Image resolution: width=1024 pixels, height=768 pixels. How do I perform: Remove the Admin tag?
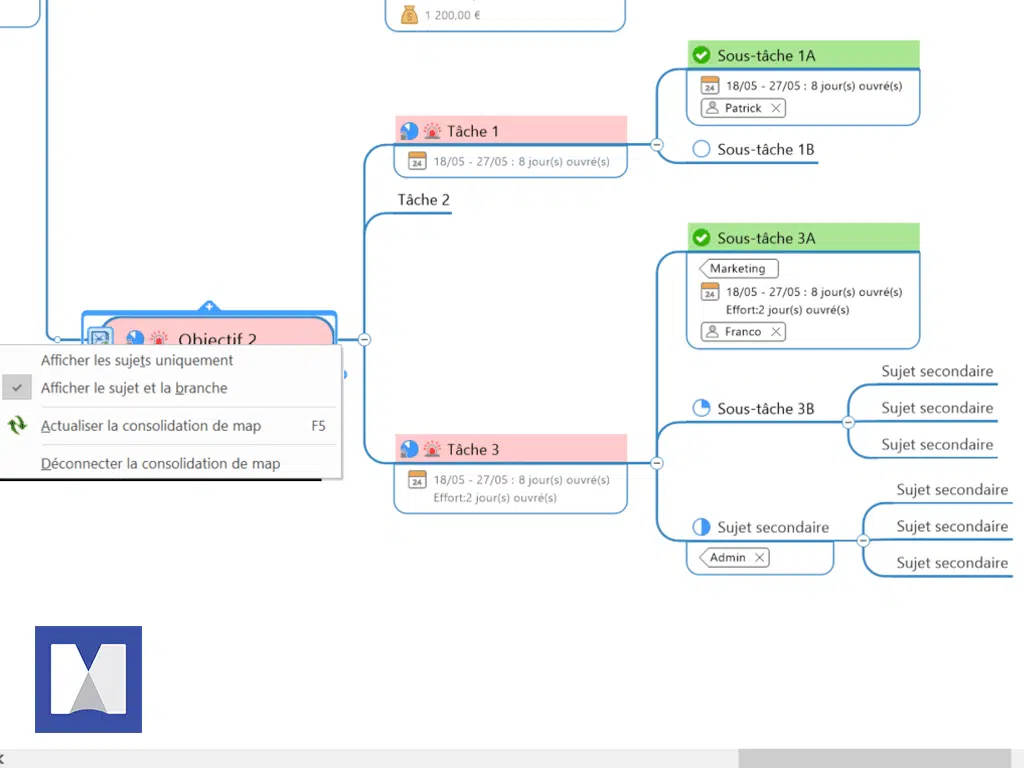coord(759,558)
